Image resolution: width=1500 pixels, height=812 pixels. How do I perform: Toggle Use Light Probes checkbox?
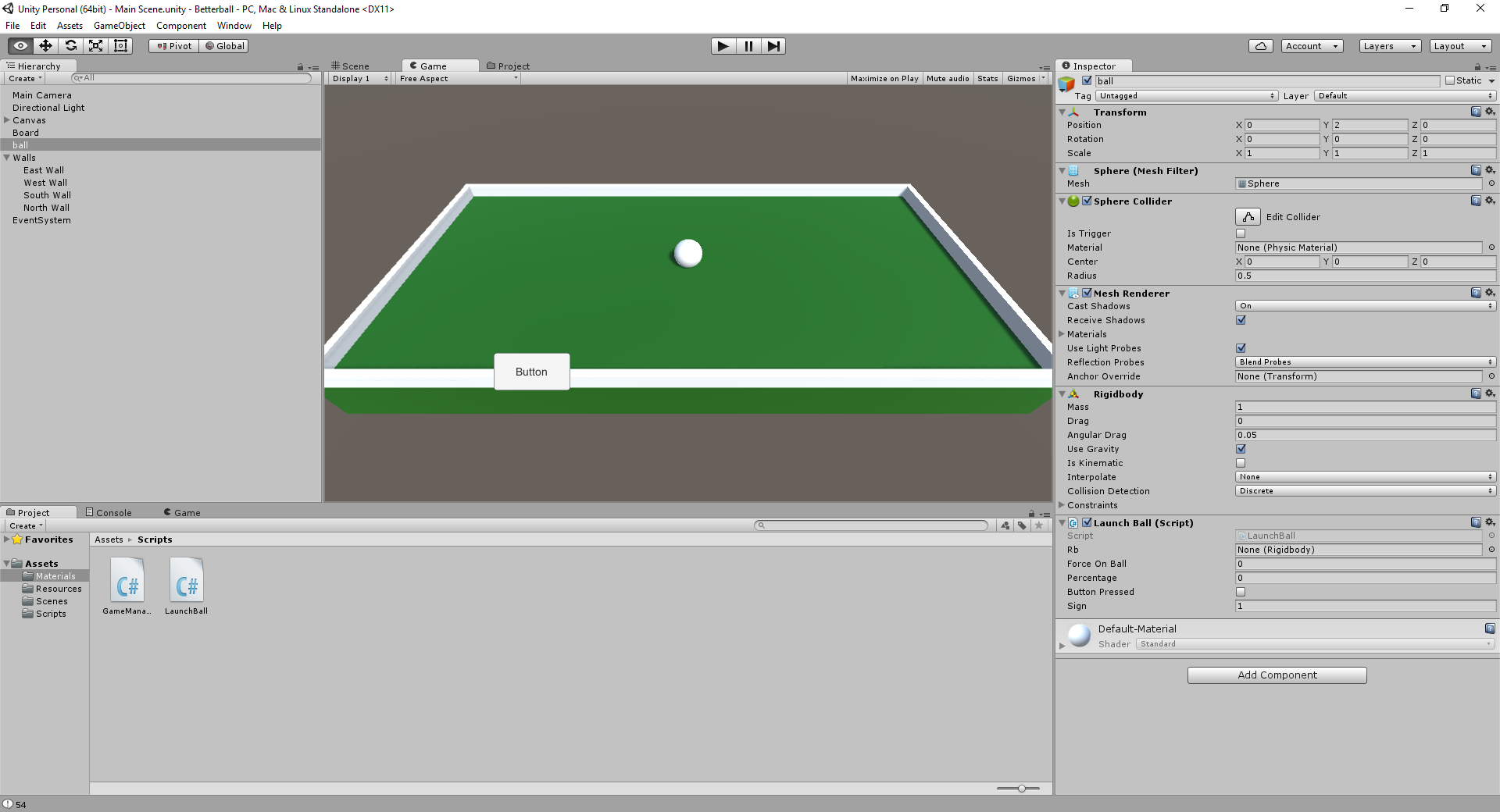click(x=1241, y=348)
